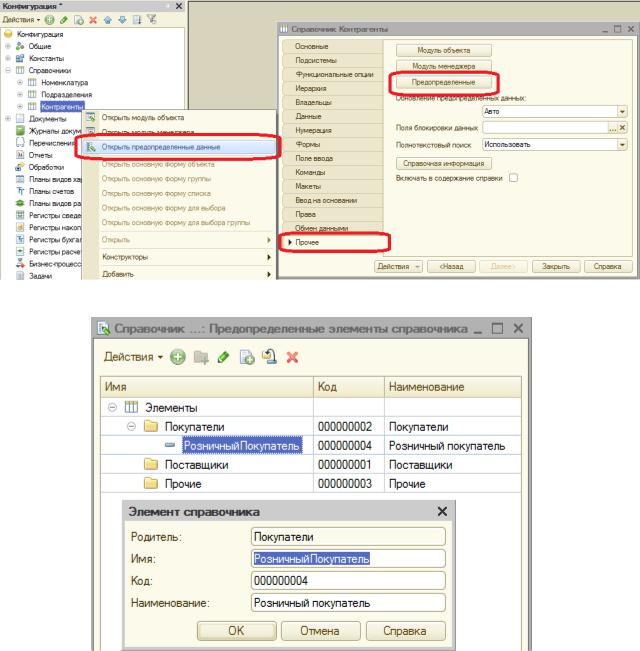Click the Отчеты tree icon

click(20, 155)
